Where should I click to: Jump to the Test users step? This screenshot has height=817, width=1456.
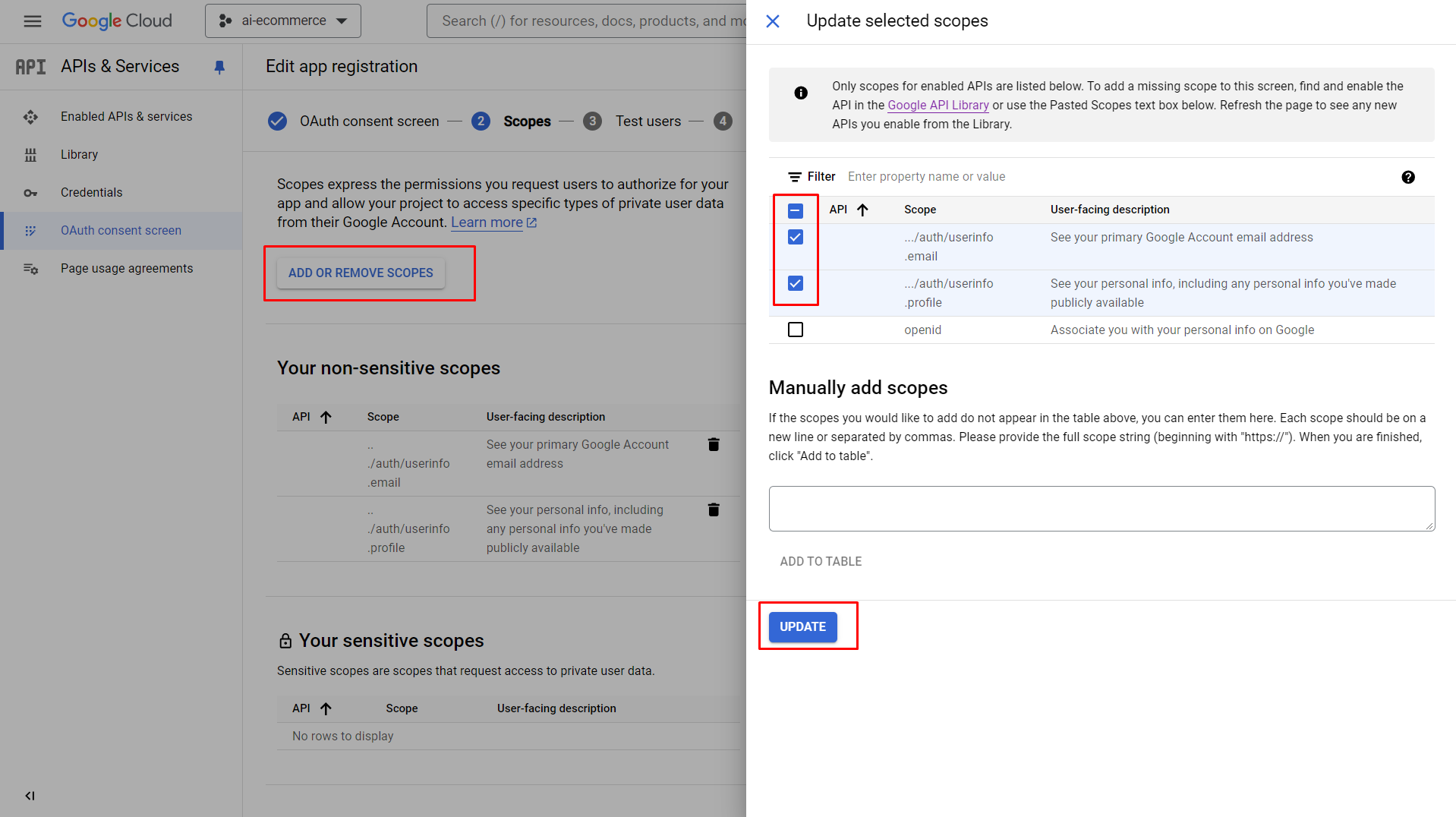point(648,121)
